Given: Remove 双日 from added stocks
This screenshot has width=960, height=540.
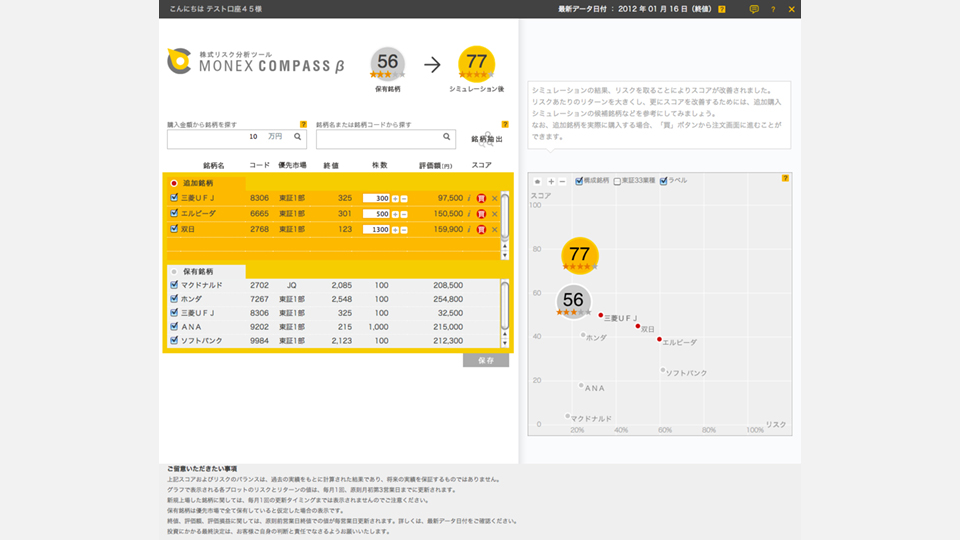Looking at the screenshot, I should (495, 229).
